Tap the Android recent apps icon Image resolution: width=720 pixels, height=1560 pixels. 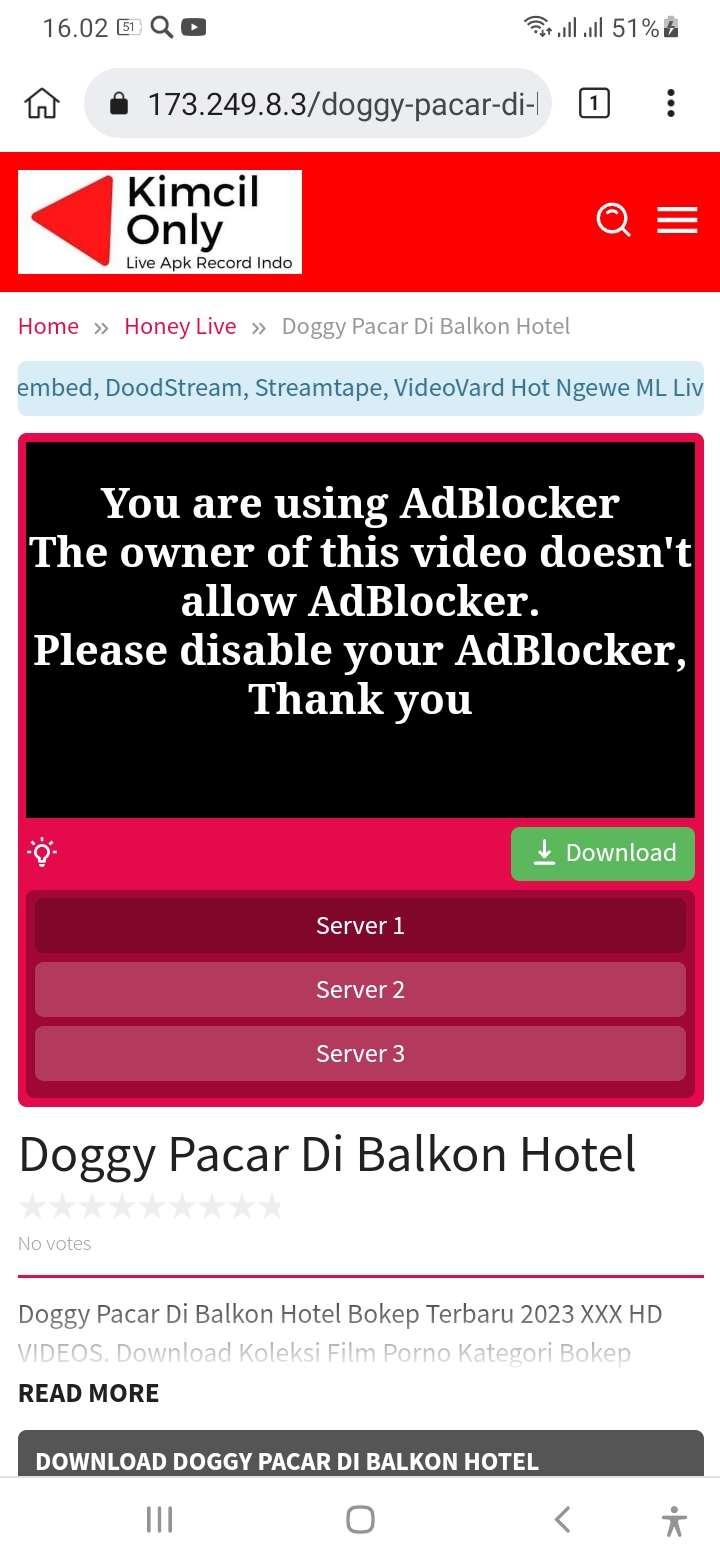[x=160, y=1520]
